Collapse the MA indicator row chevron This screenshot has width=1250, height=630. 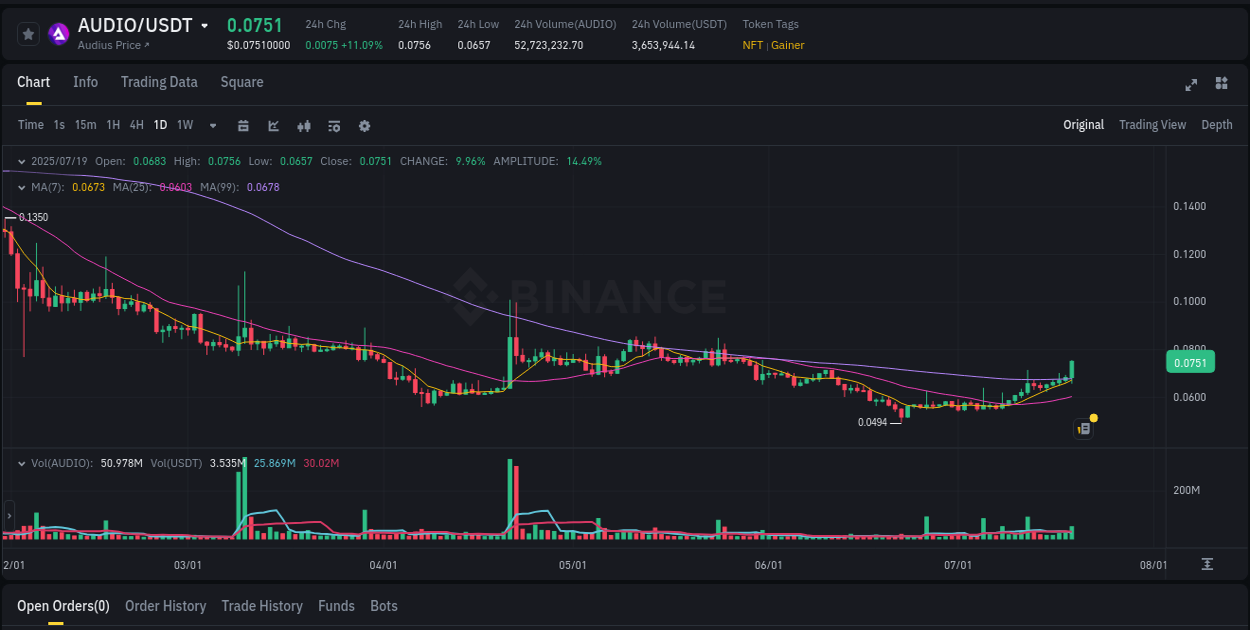tap(20, 187)
